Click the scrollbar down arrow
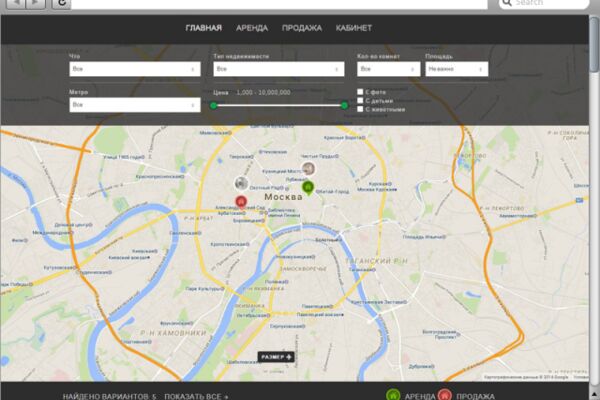This screenshot has width=600, height=400. (594, 394)
